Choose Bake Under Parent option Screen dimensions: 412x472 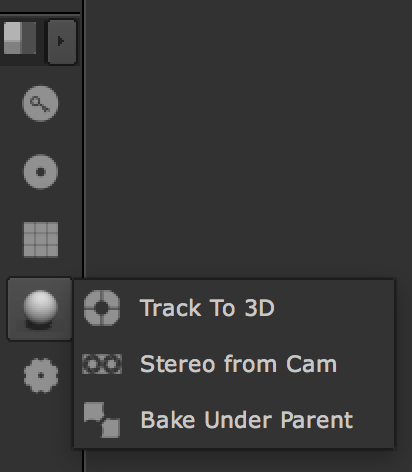click(x=234, y=420)
